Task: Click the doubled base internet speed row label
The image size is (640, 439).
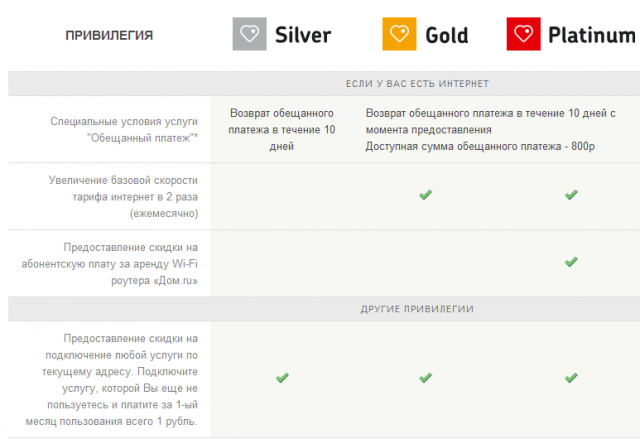Action: (123, 196)
